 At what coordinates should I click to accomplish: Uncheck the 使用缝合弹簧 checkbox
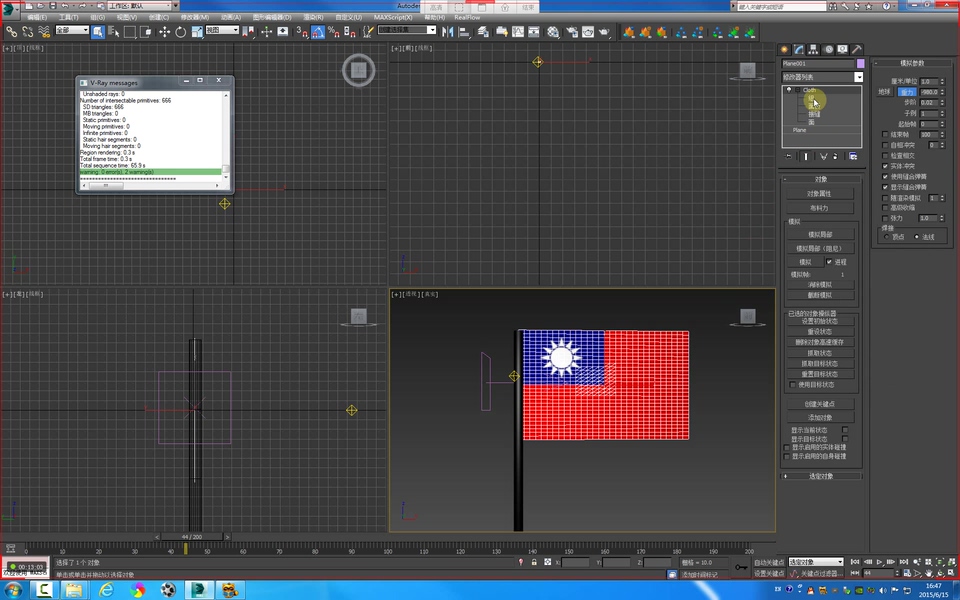[x=885, y=176]
